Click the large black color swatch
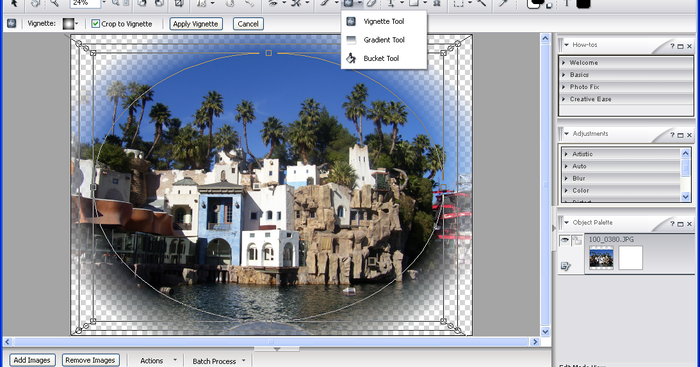Viewport: 700px width, 367px height. 583,4
